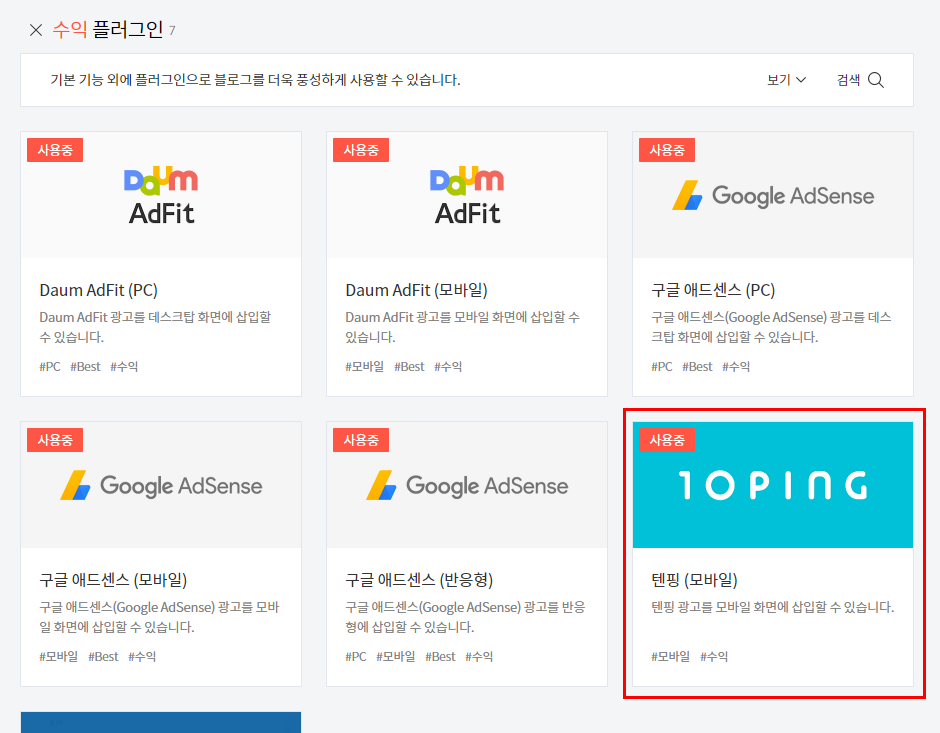Click 사용중 badge on 구글 애드센스 (PC)
940x733 pixels.
click(667, 150)
